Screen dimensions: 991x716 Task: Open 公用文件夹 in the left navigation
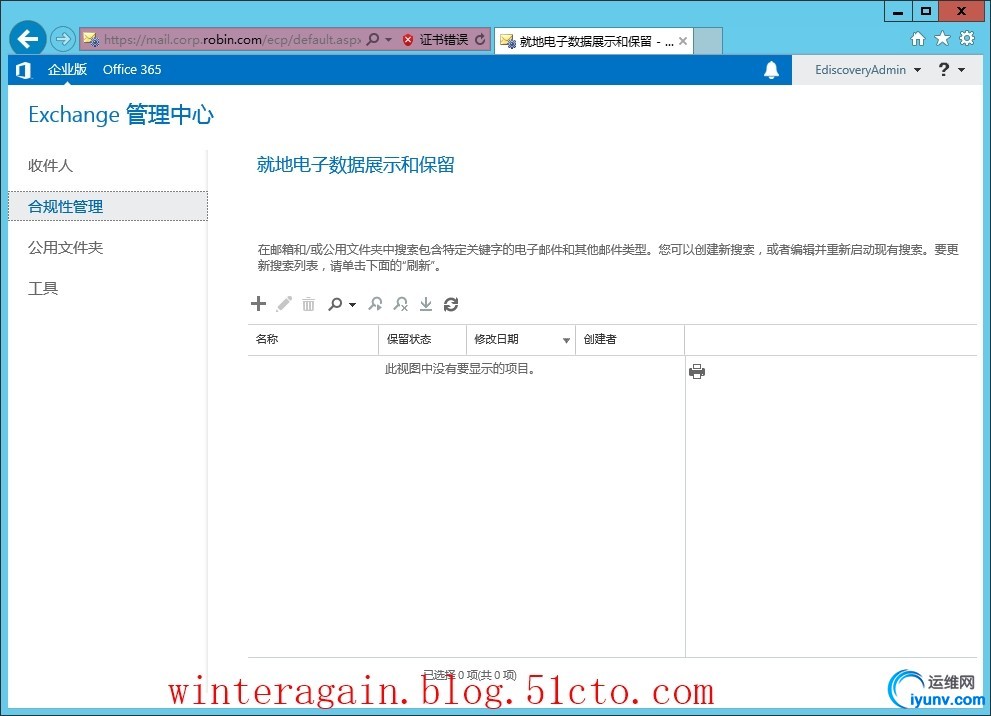click(65, 248)
